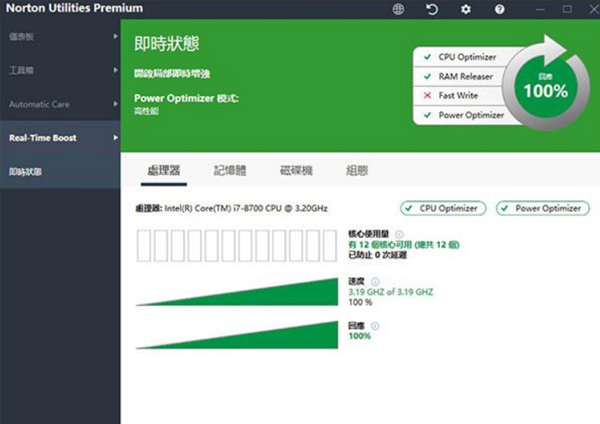Image resolution: width=600 pixels, height=424 pixels.
Task: Click the speed triangle graph
Action: pyautogui.click(x=237, y=292)
